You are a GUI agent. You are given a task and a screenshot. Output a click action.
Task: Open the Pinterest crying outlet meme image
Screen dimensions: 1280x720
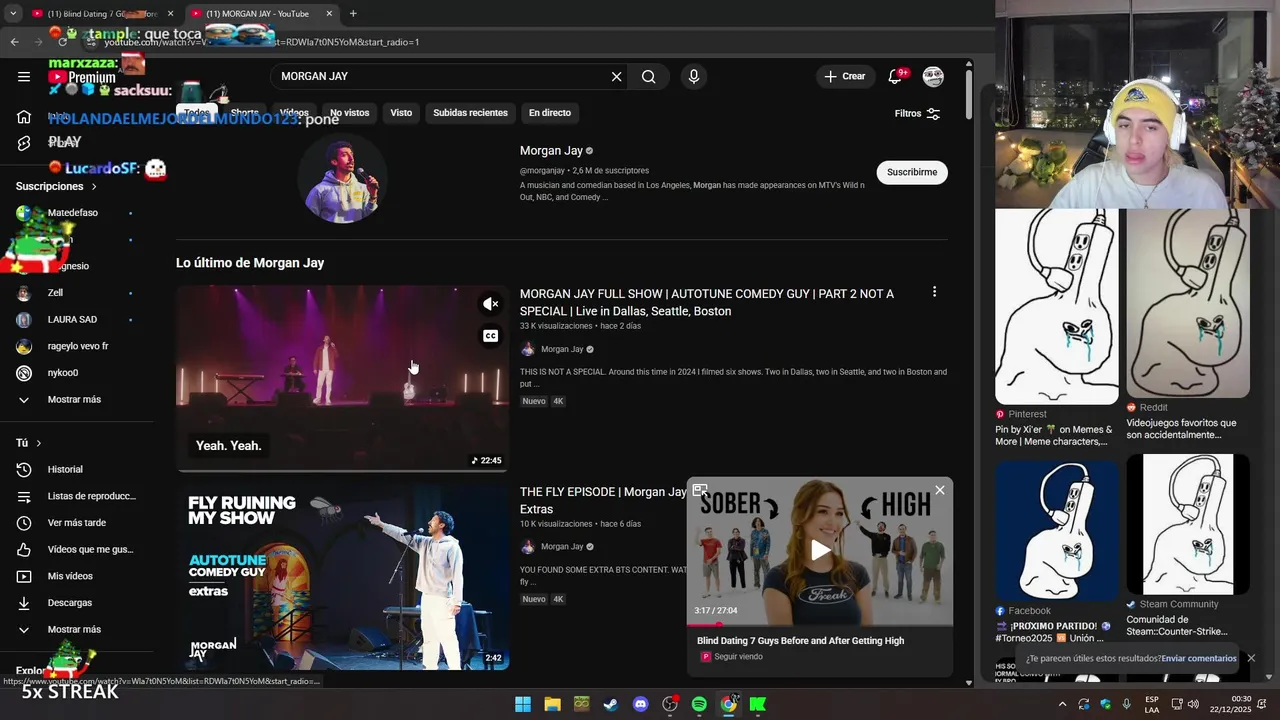(1057, 306)
